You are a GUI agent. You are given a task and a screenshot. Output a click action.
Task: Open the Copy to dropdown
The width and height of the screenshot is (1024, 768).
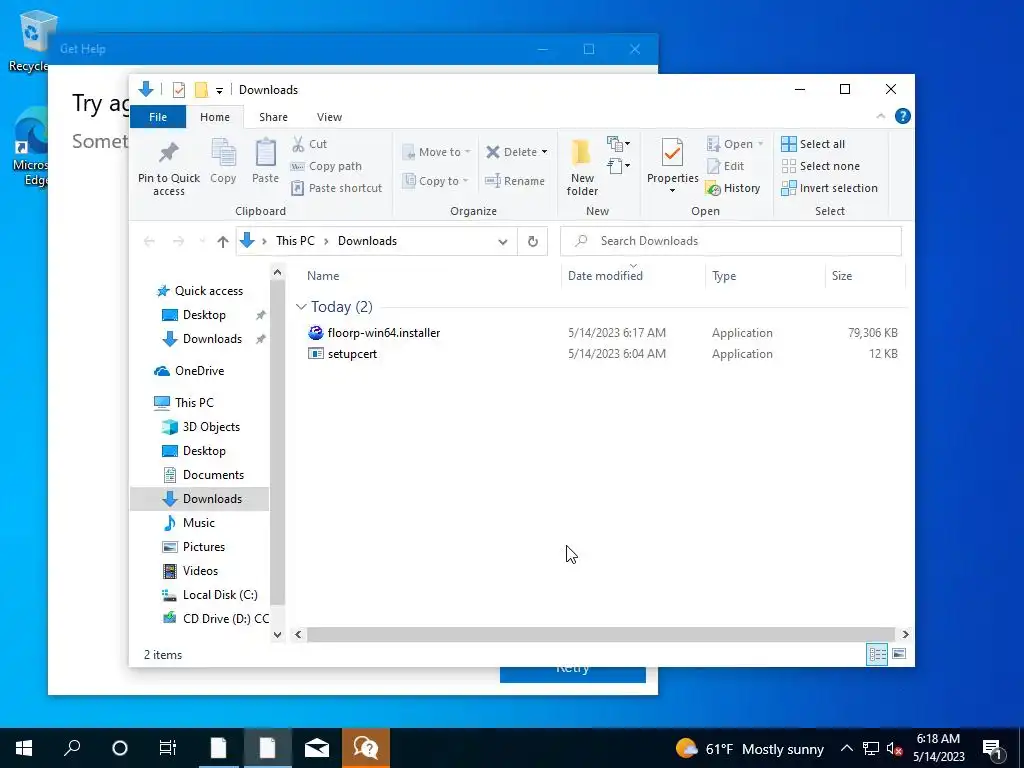[x=436, y=181]
